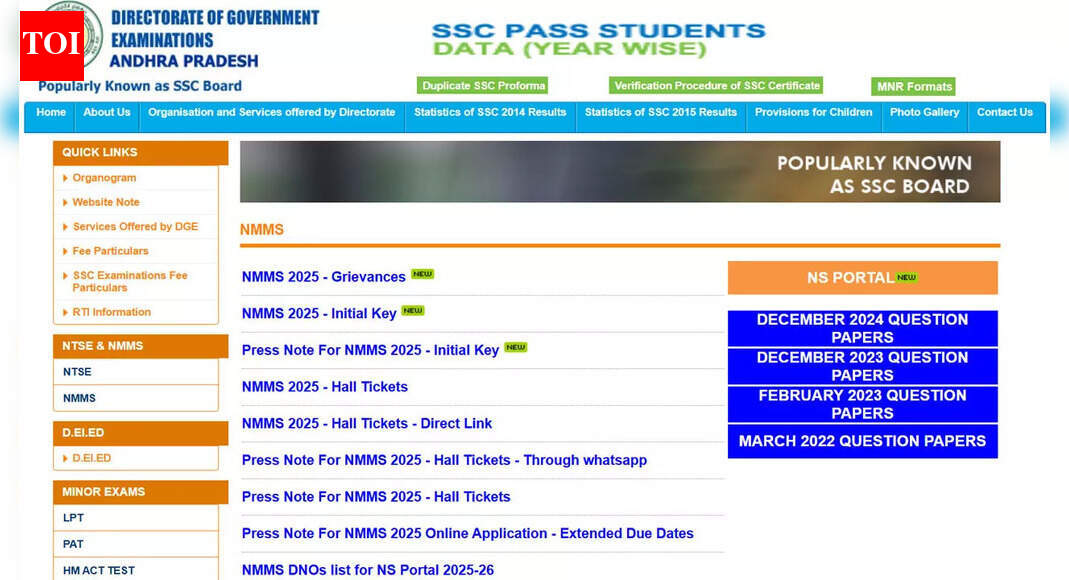This screenshot has height=580, width=1069.
Task: Open Statistics of SSC 2015 Results tab
Action: 660,113
